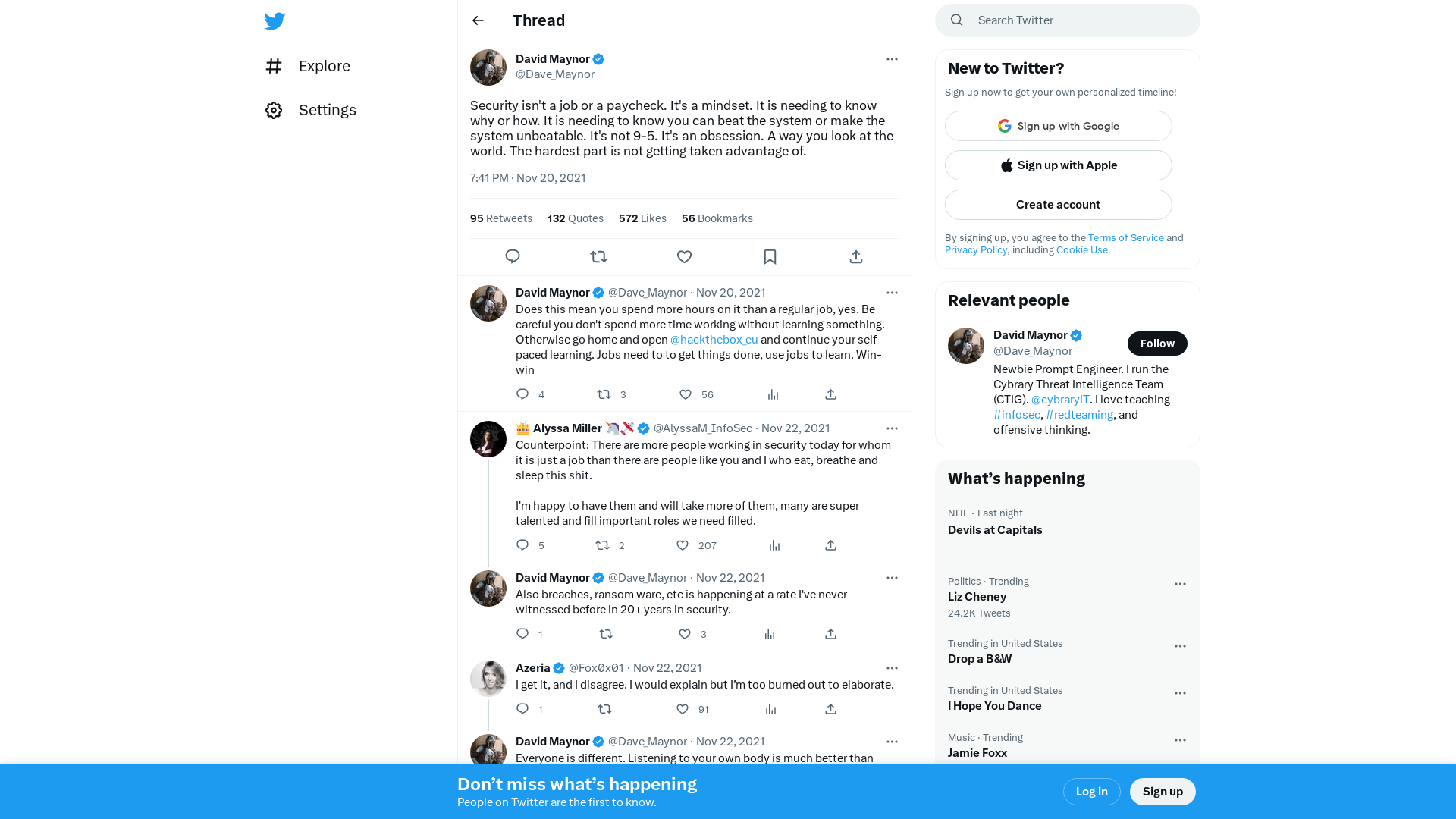Open Explore in the sidebar
1456x819 pixels.
pyautogui.click(x=307, y=66)
